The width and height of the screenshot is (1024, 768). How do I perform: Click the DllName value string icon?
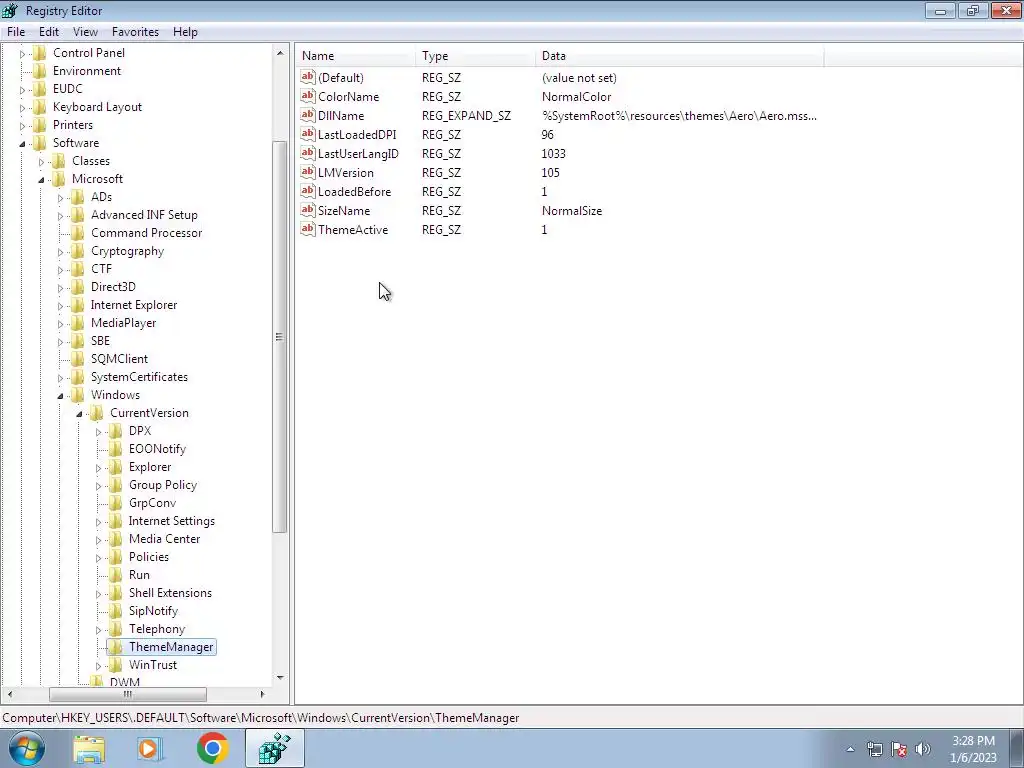pyautogui.click(x=308, y=115)
